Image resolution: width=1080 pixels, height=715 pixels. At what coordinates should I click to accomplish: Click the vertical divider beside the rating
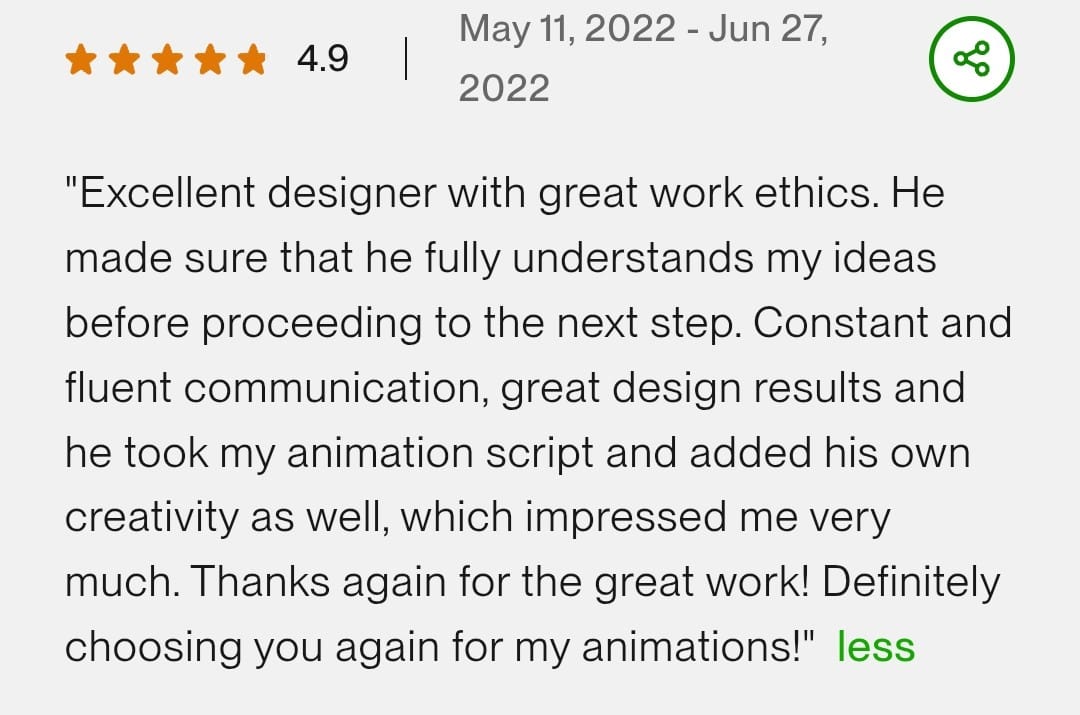[x=406, y=59]
